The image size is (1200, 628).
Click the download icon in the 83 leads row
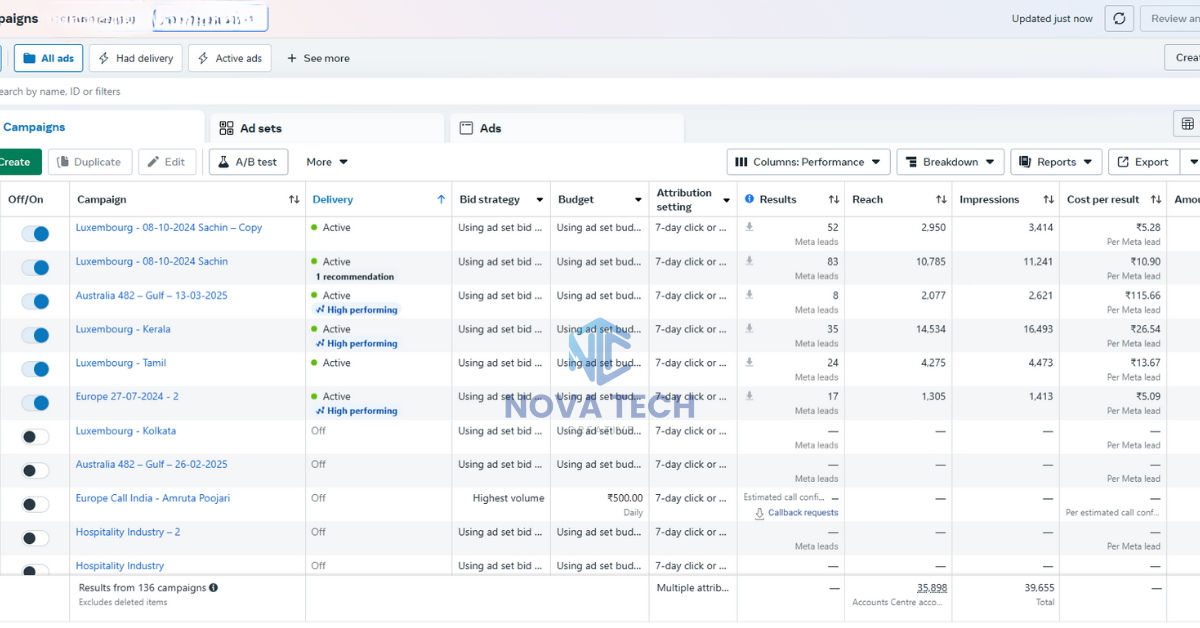(x=749, y=261)
